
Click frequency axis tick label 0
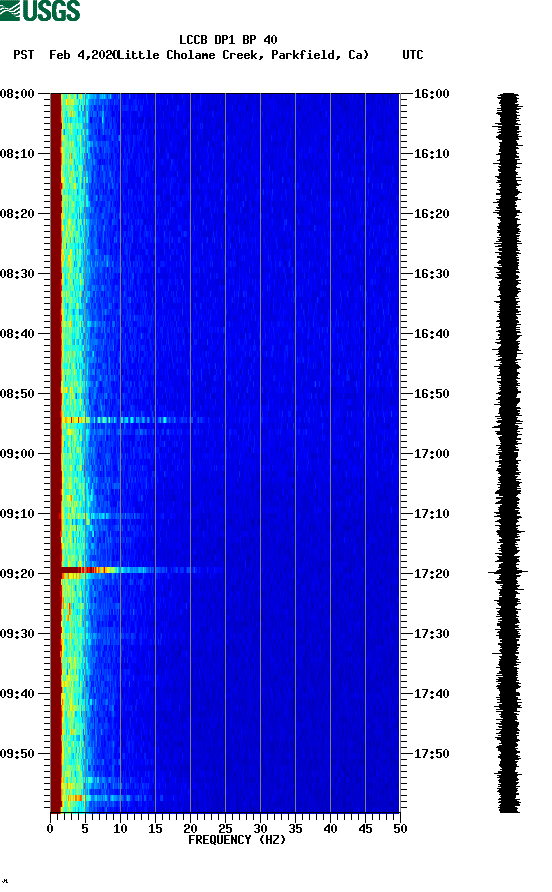[x=50, y=829]
